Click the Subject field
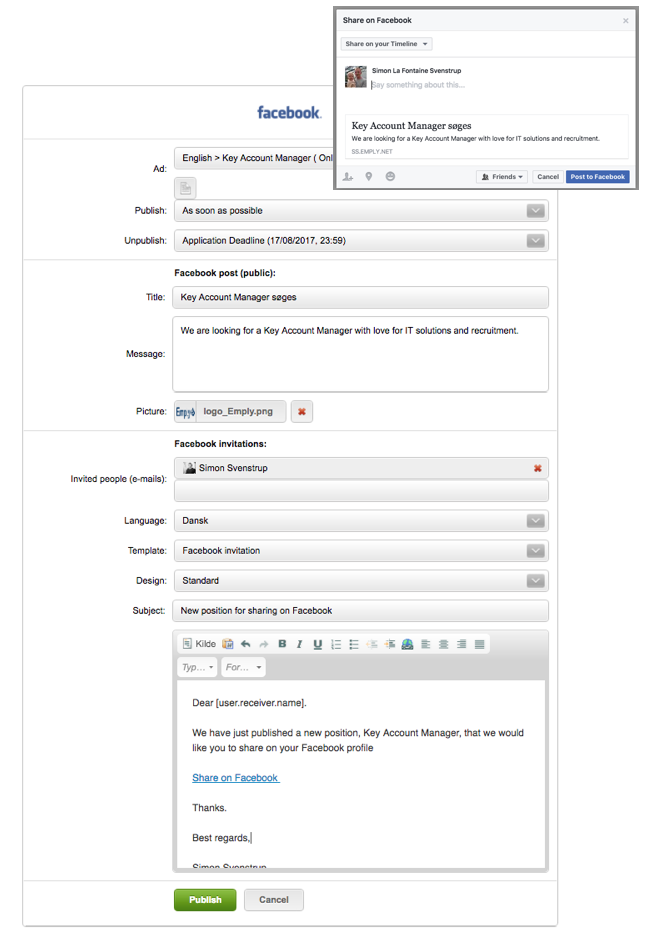The image size is (669, 936). 360,611
